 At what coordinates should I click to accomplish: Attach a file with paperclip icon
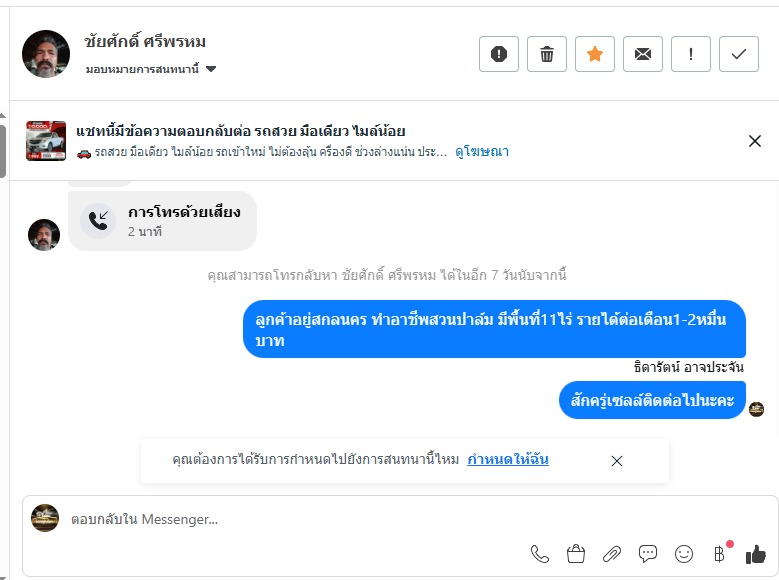coord(612,553)
